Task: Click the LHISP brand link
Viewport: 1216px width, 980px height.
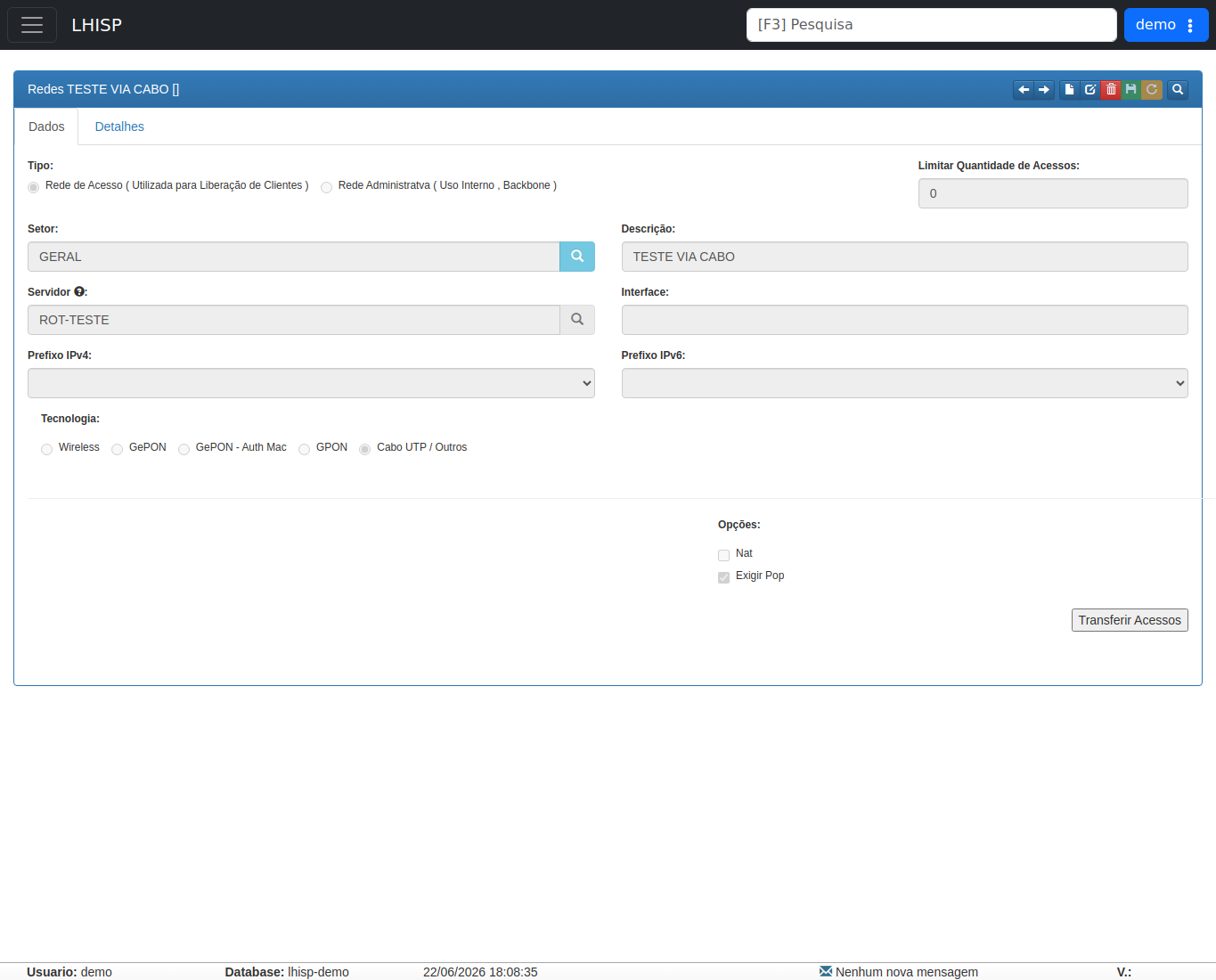Action: [x=96, y=25]
